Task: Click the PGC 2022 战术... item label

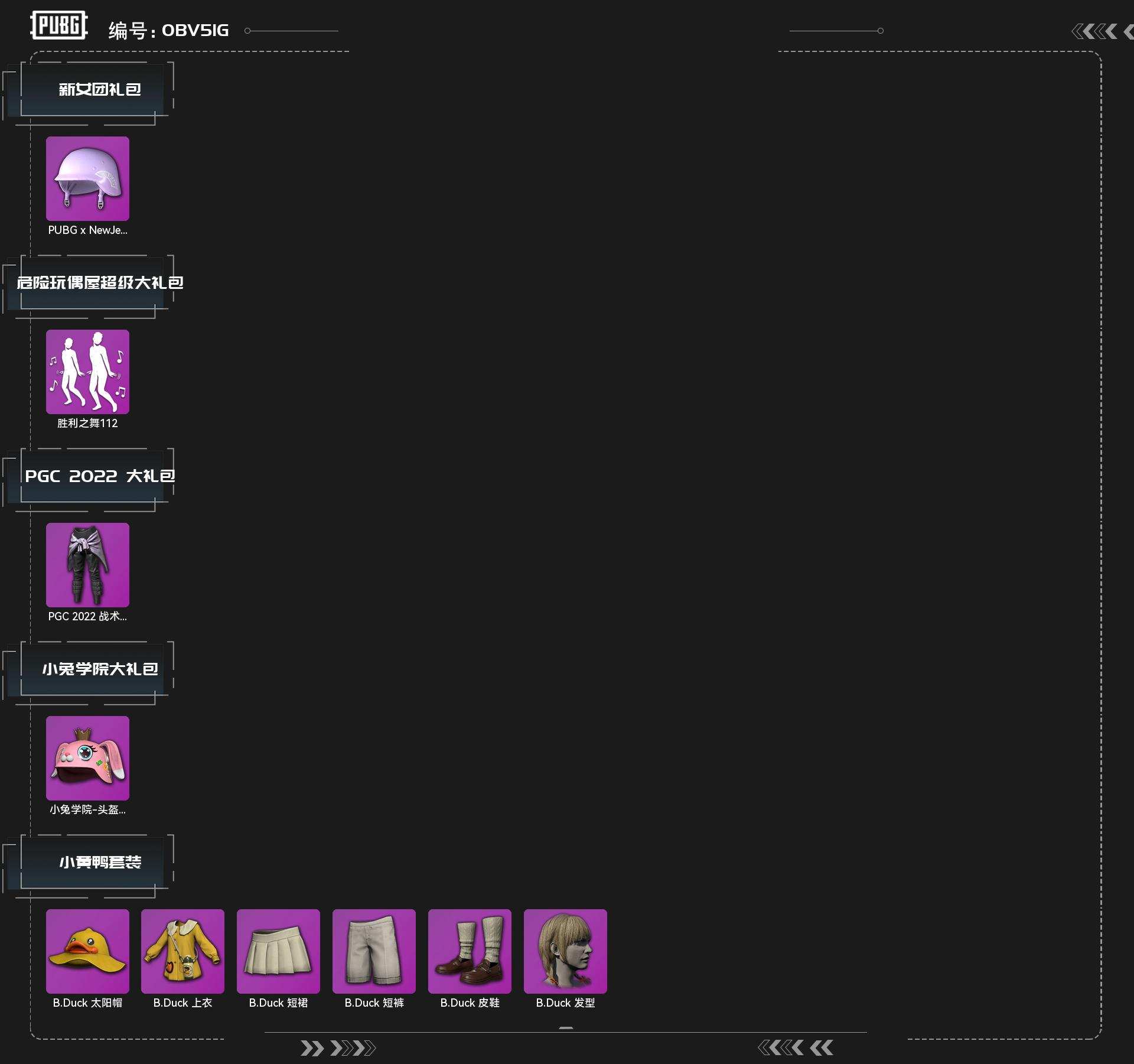Action: click(x=87, y=617)
